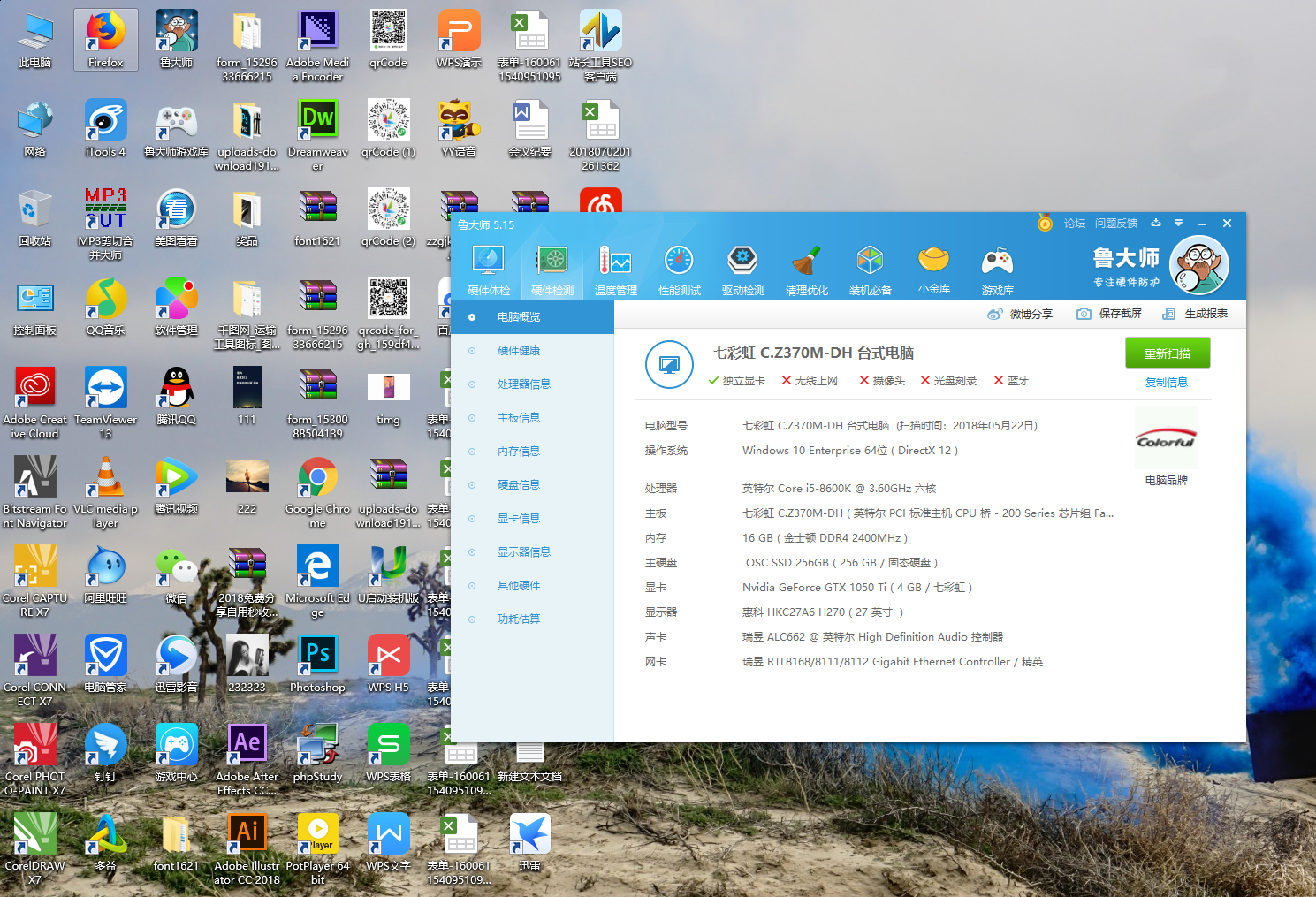Select the Microsoft Edge desktop icon
The image size is (1316, 897).
point(318,582)
